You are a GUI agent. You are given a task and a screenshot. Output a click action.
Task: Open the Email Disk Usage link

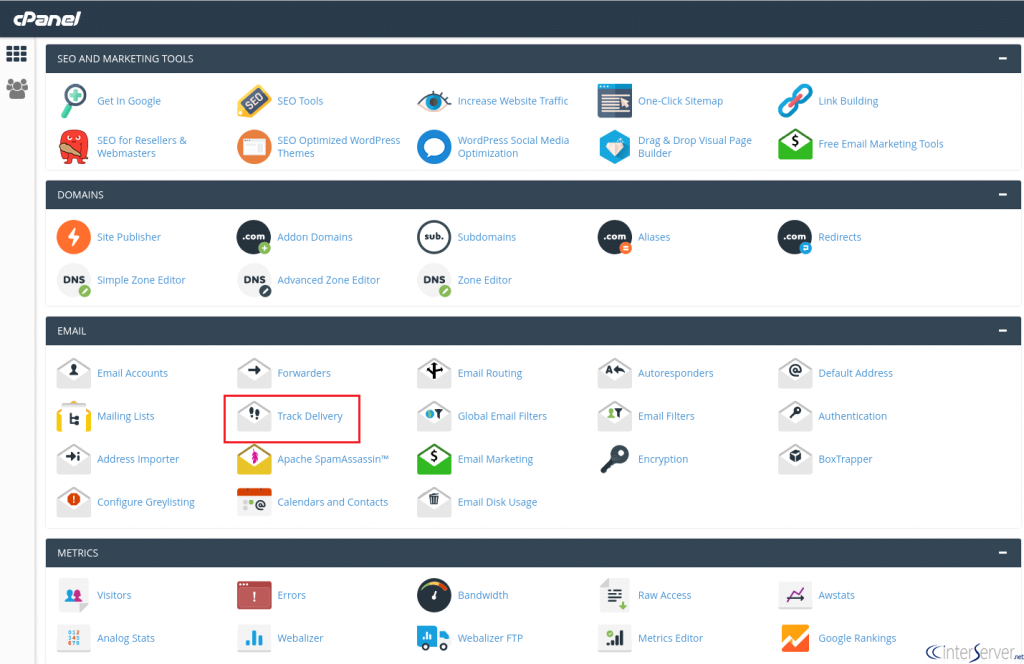tap(497, 502)
